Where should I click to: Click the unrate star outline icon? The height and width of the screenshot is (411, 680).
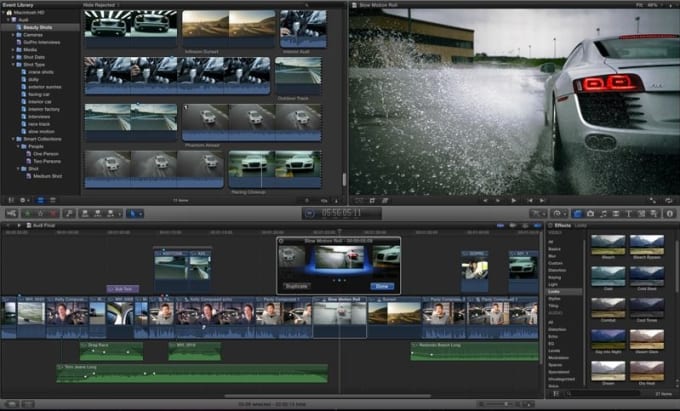click(40, 213)
